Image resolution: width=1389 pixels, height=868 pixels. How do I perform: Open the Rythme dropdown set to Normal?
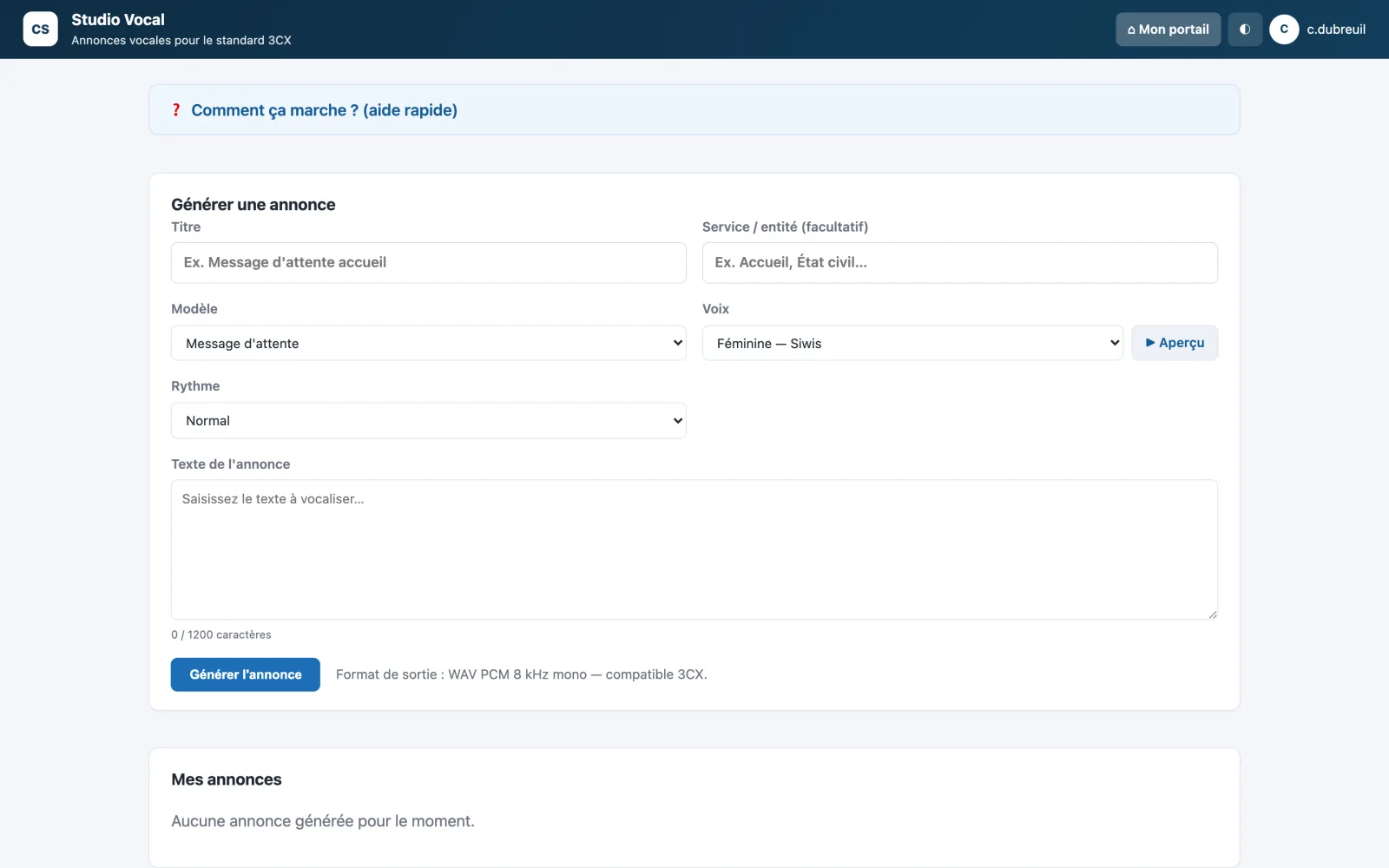click(x=429, y=421)
